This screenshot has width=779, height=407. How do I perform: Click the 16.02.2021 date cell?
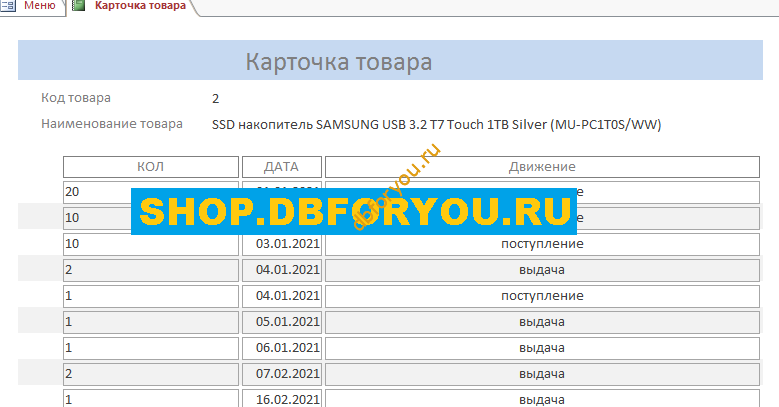(x=282, y=399)
